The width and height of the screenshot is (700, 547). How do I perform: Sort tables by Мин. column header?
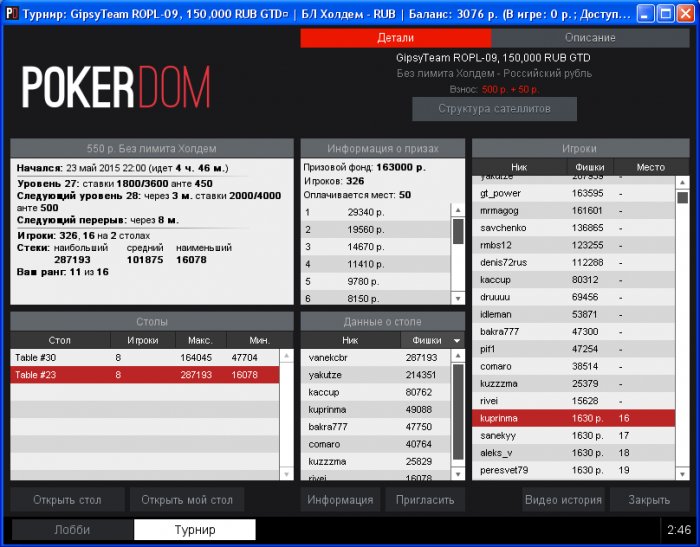tap(259, 340)
